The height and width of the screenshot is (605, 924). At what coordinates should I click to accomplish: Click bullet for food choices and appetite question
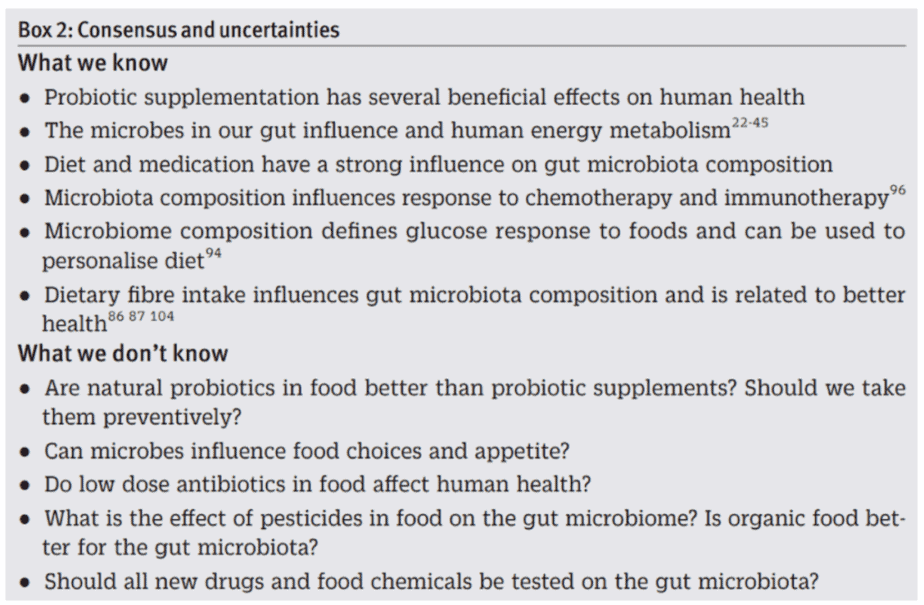point(25,452)
